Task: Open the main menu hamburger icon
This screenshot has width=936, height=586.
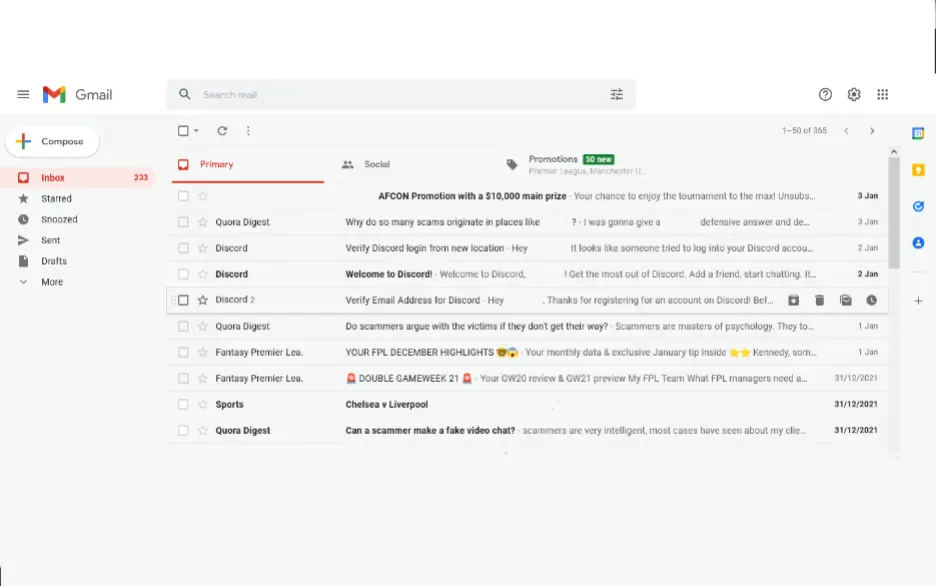Action: pos(23,94)
